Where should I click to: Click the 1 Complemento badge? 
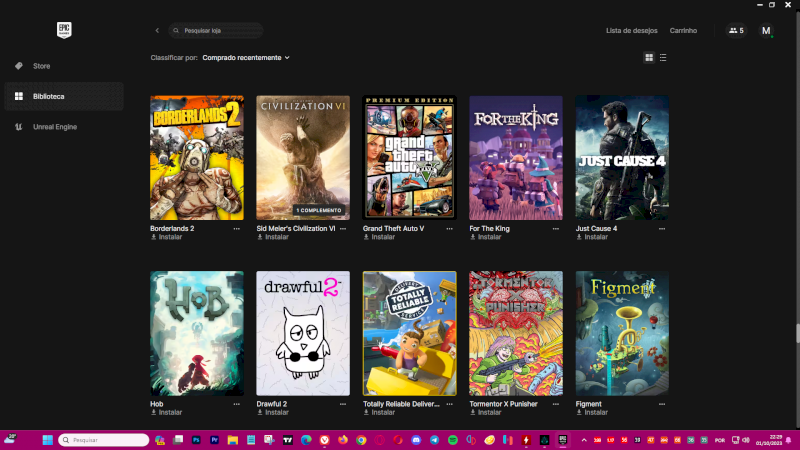[319, 210]
